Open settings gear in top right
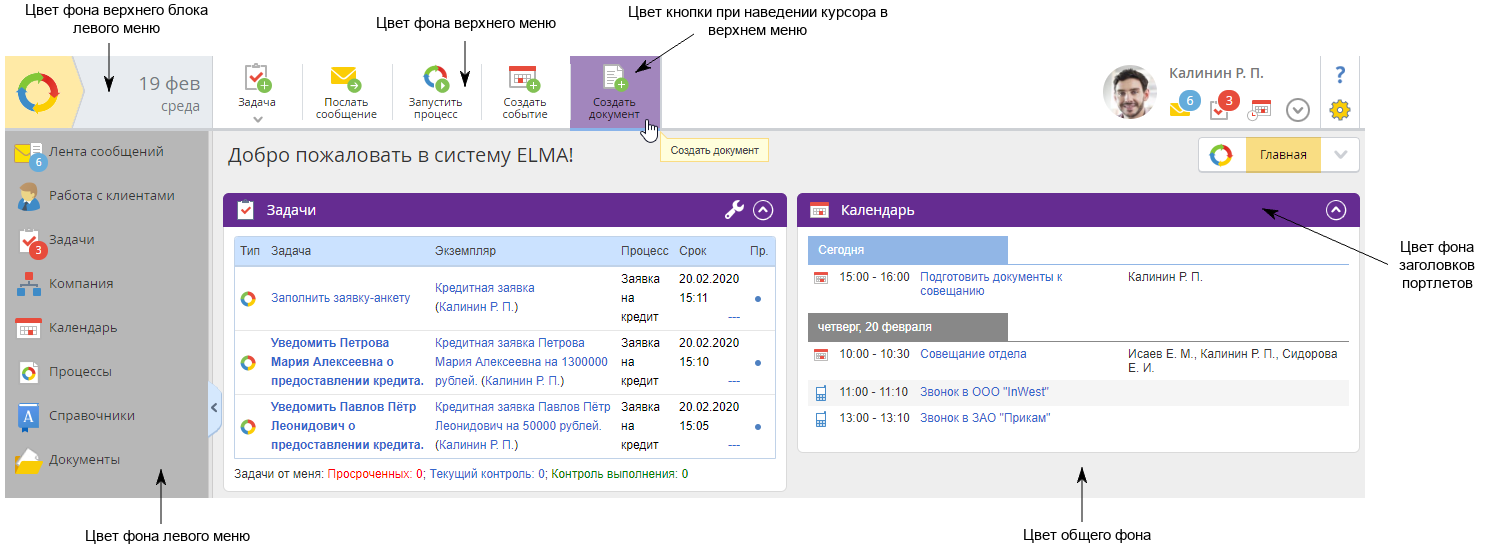The image size is (1490, 551). tap(1340, 110)
